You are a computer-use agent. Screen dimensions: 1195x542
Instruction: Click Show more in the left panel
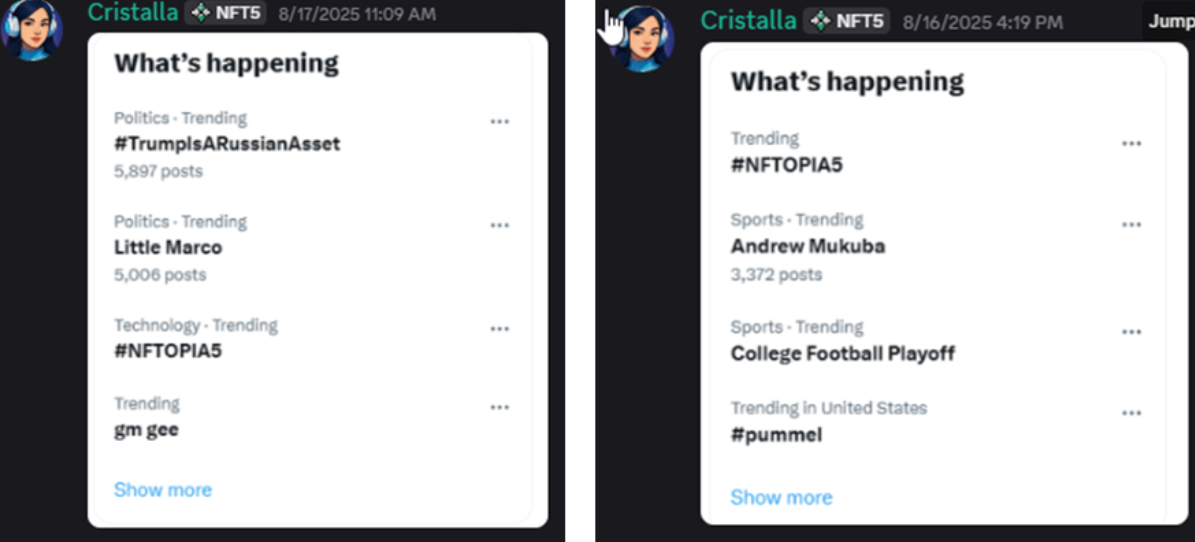coord(163,490)
